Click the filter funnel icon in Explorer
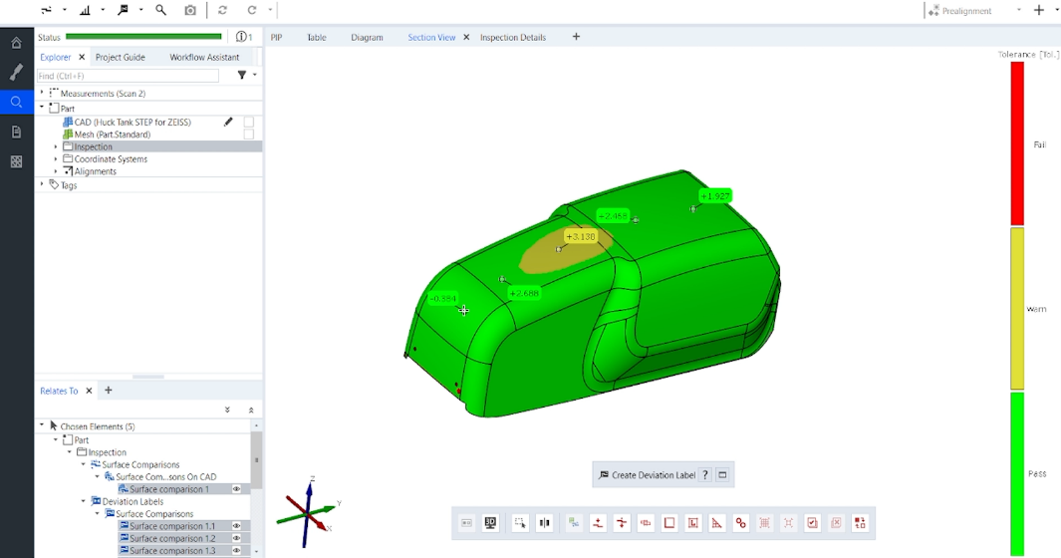The width and height of the screenshot is (1061, 558). click(x=242, y=75)
